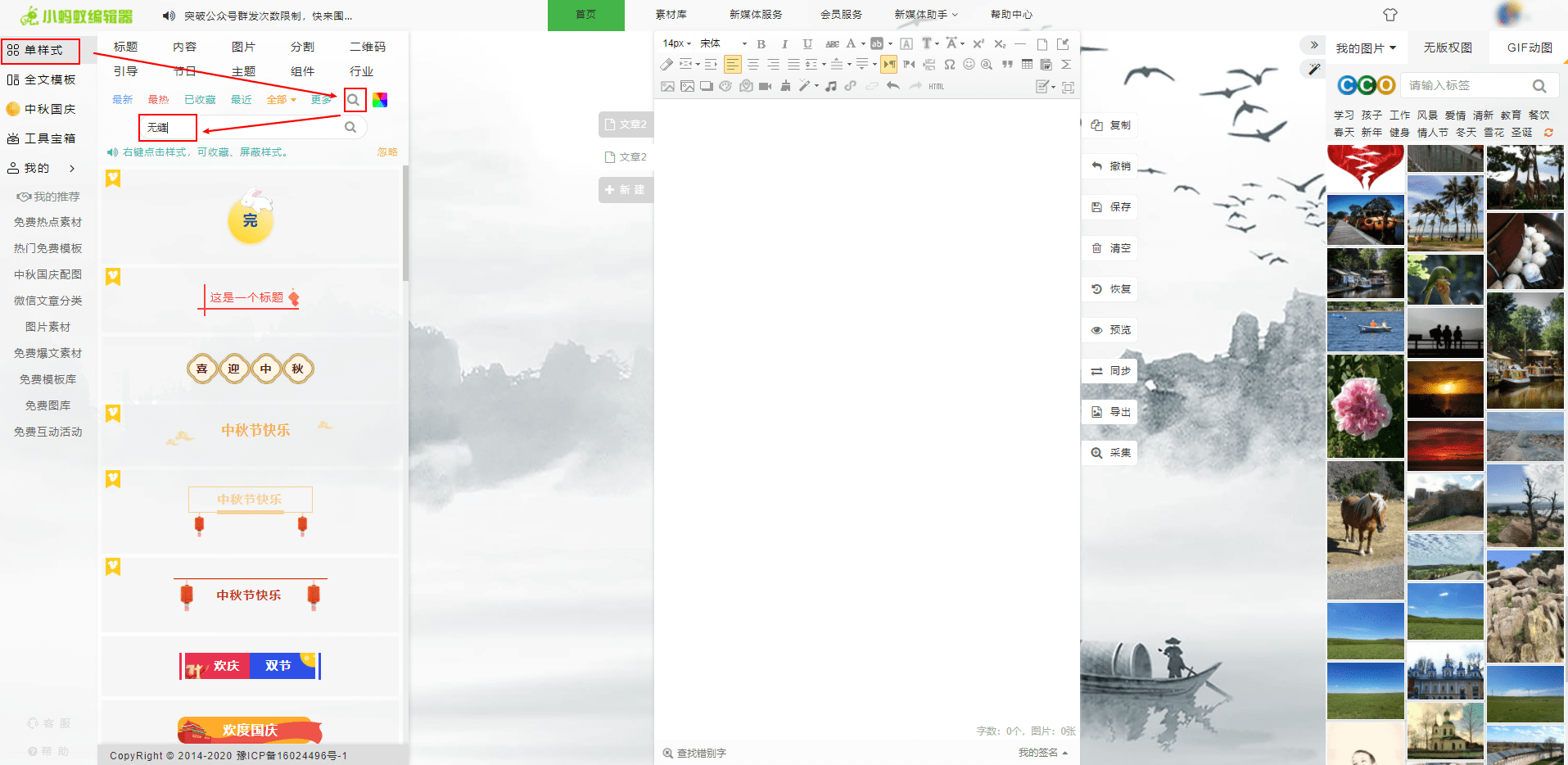Toggle HTML source mode
This screenshot has height=765, width=1568.
coord(937,86)
